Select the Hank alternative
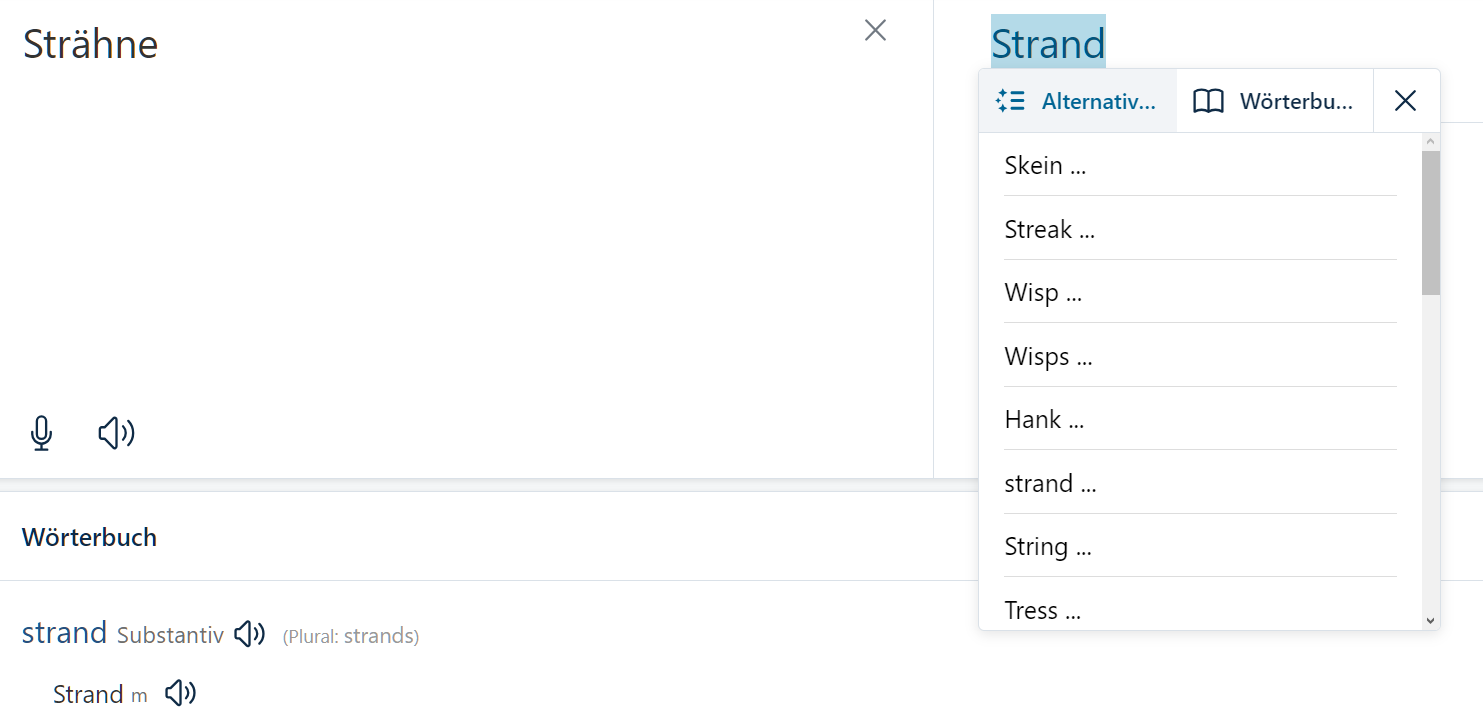 pos(1044,420)
